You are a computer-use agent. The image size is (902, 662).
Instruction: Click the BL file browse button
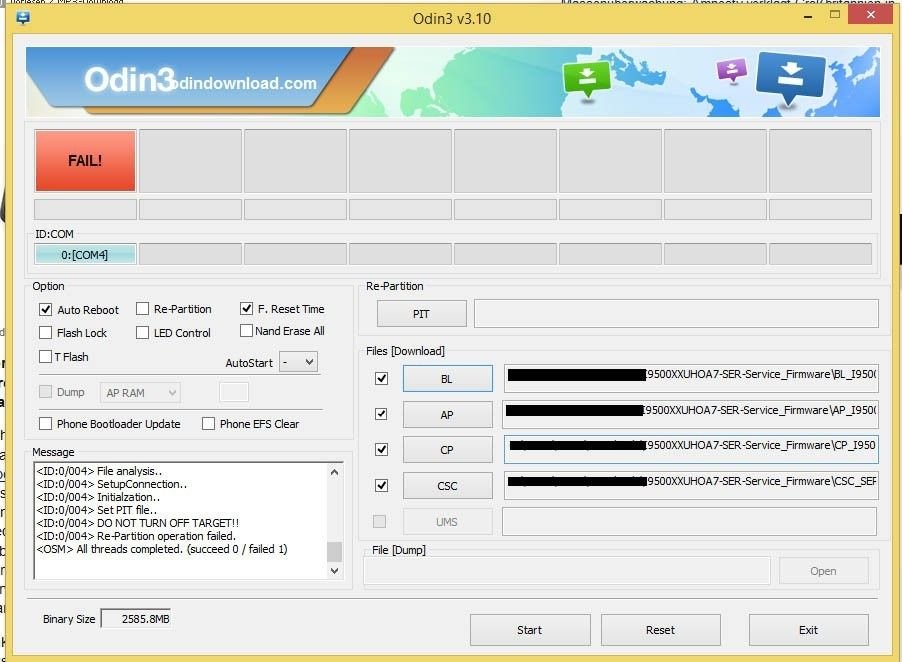[448, 378]
